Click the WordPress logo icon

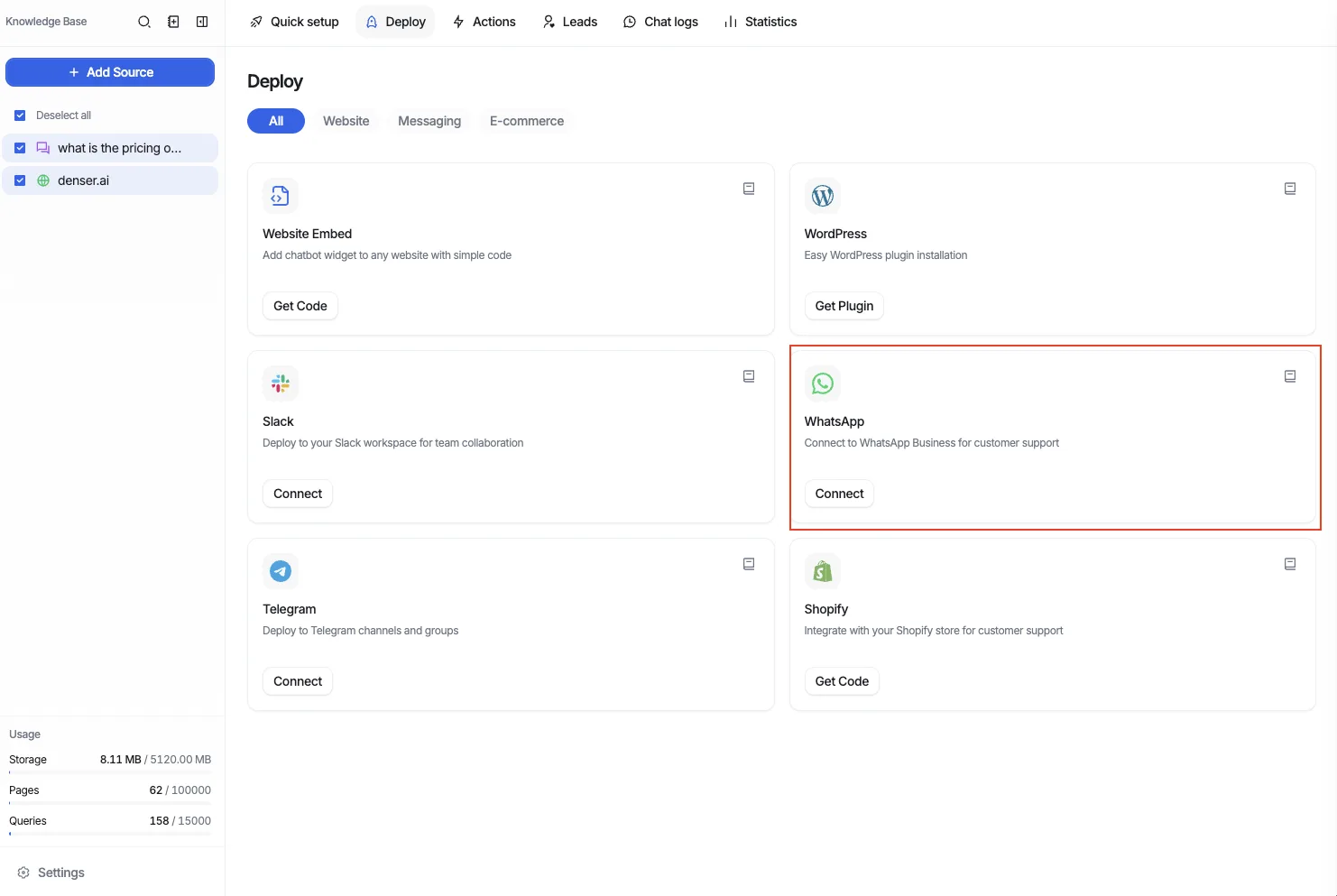coord(822,196)
